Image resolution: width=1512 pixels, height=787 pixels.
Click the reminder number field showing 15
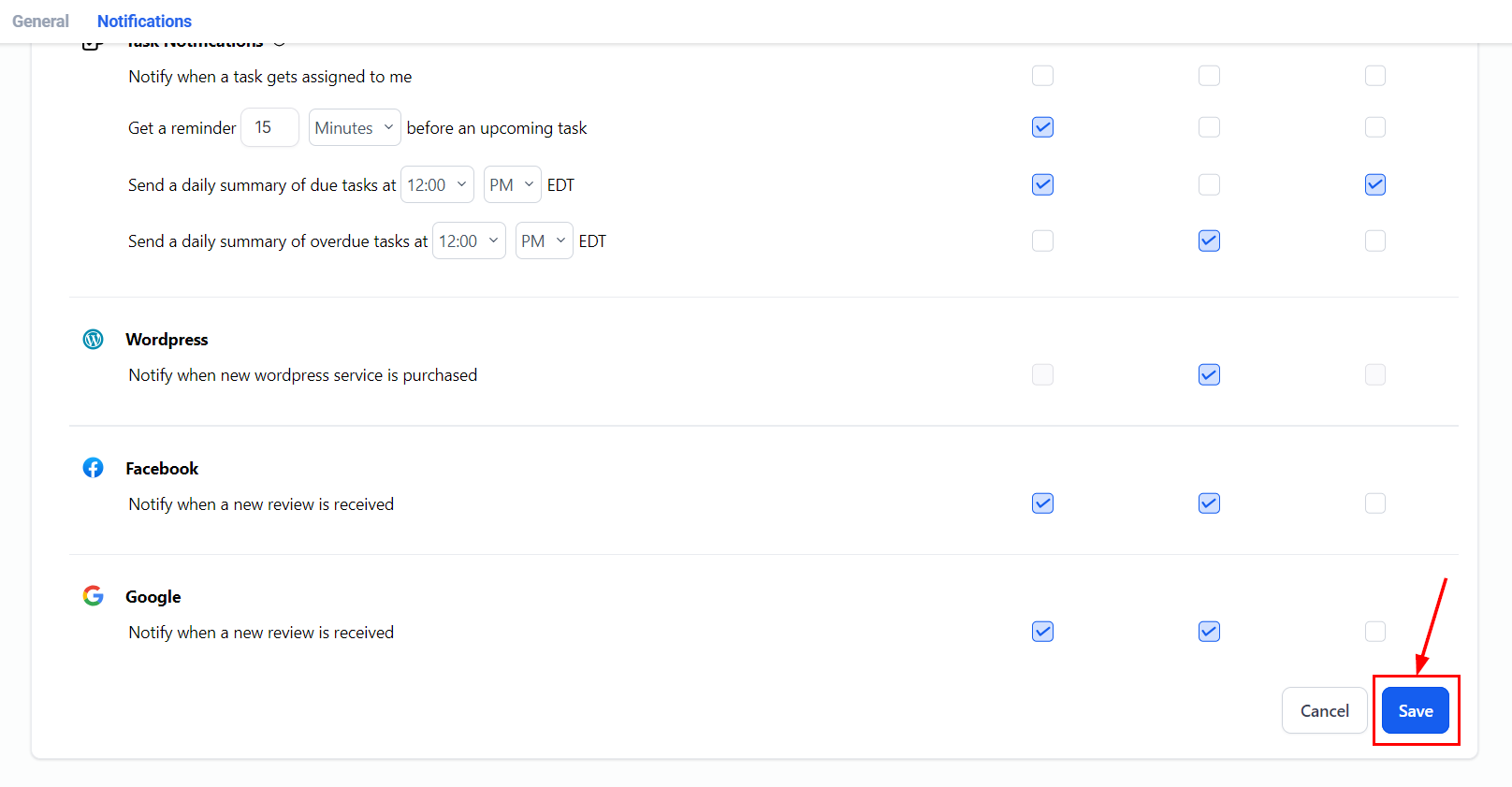tap(269, 128)
